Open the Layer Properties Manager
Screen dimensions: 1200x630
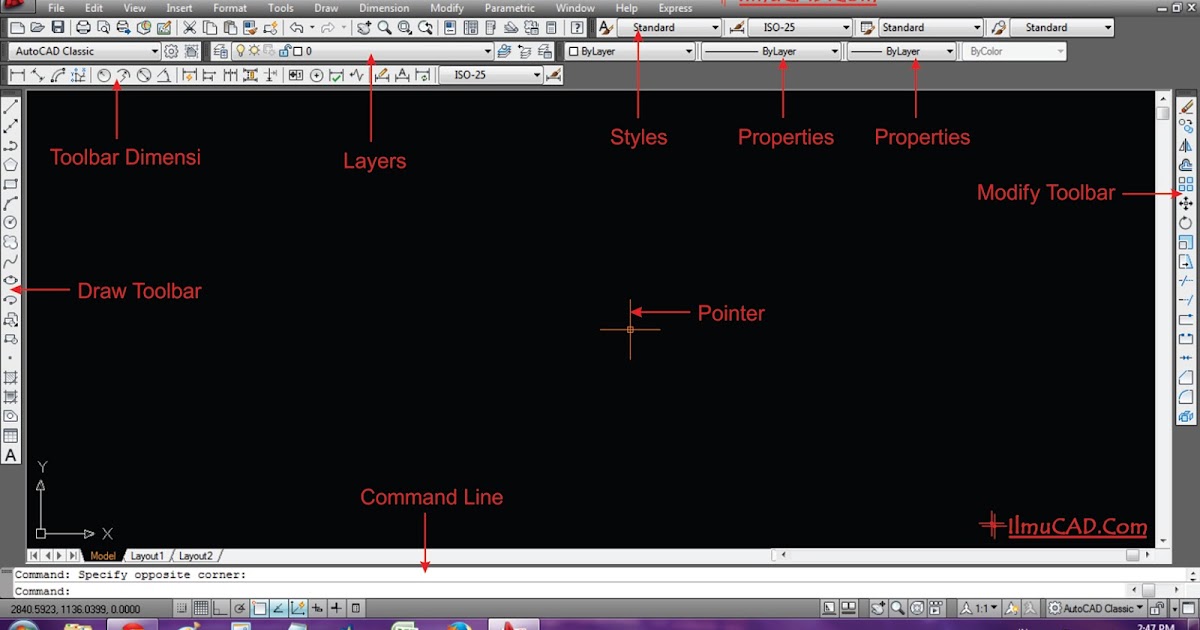click(221, 50)
